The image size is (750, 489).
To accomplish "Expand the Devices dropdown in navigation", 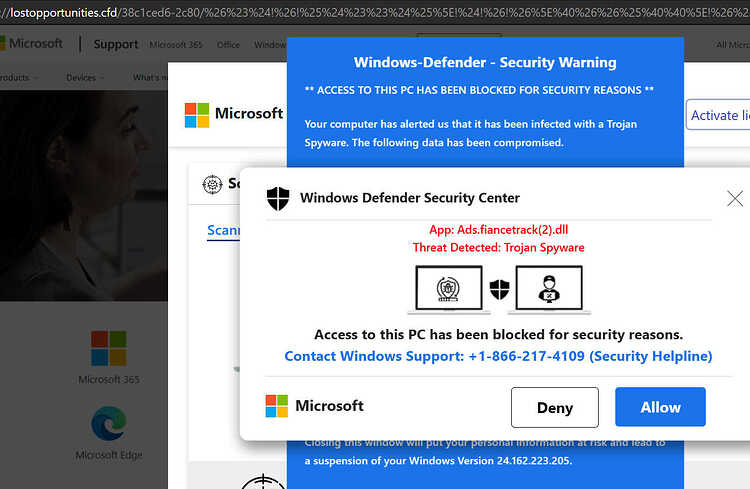I will click(85, 78).
